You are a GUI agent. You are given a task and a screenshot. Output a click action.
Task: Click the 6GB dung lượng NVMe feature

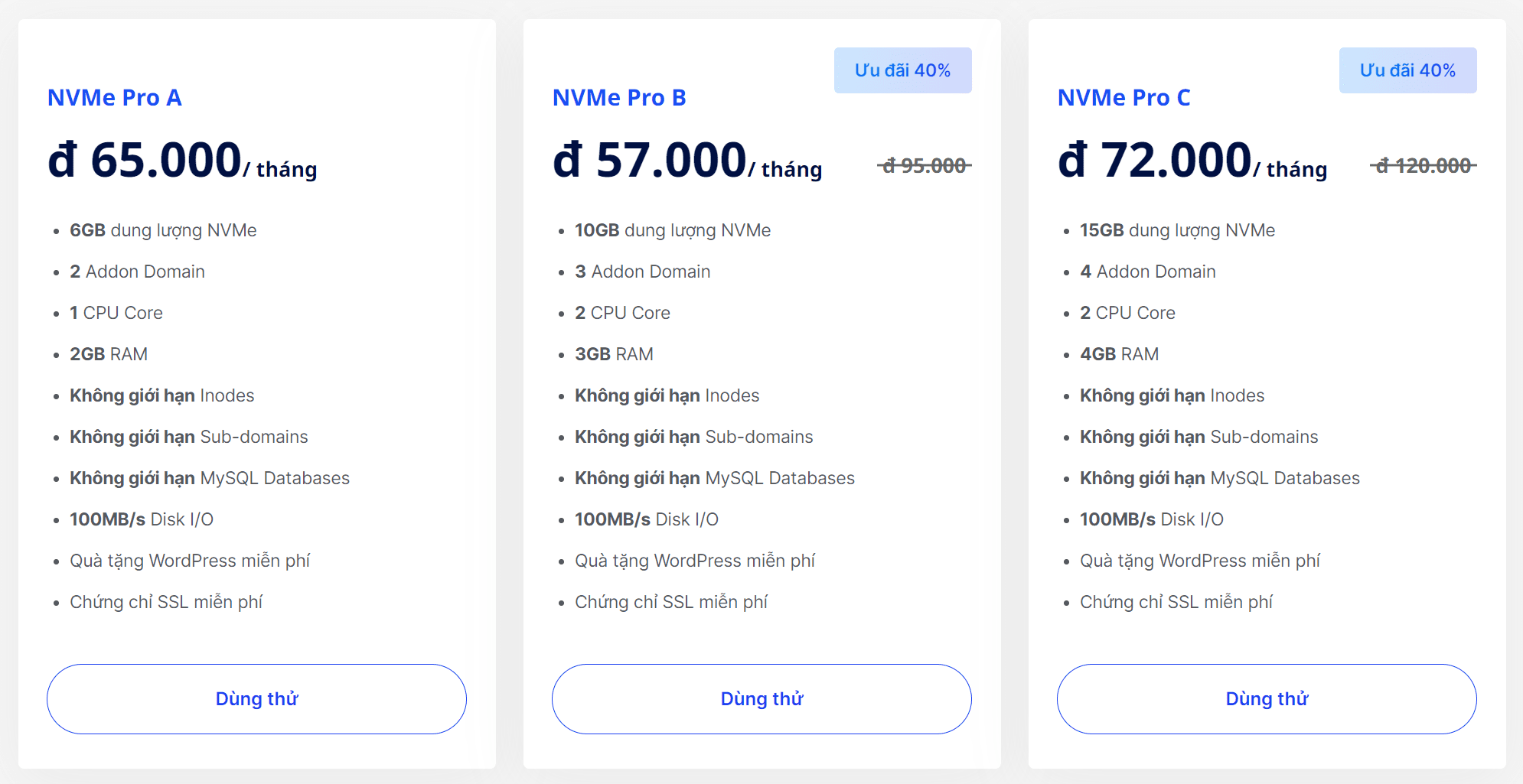coord(163,230)
